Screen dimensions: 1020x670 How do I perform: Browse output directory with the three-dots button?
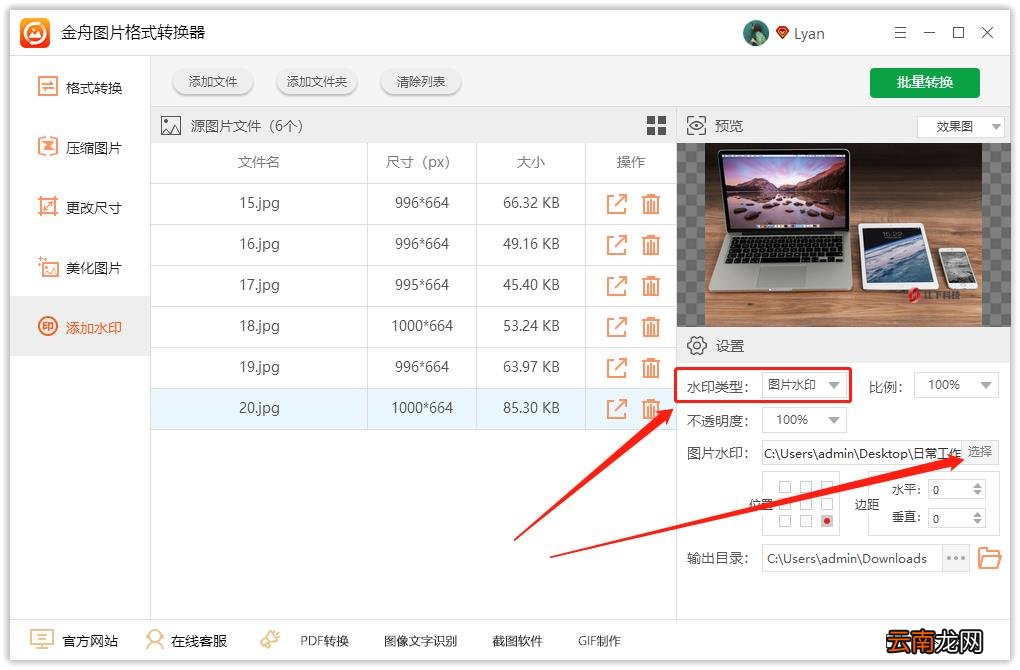click(956, 558)
